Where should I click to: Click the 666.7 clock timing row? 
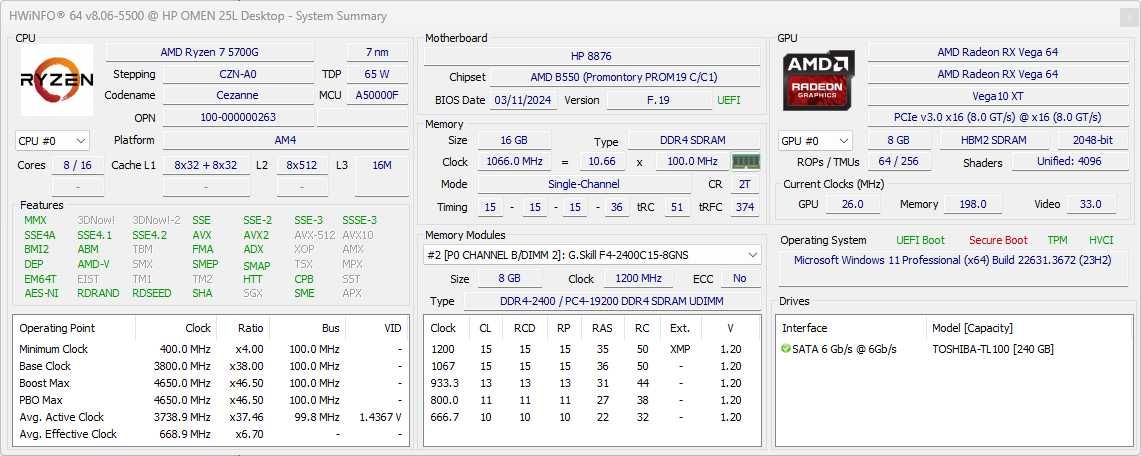tap(592, 417)
